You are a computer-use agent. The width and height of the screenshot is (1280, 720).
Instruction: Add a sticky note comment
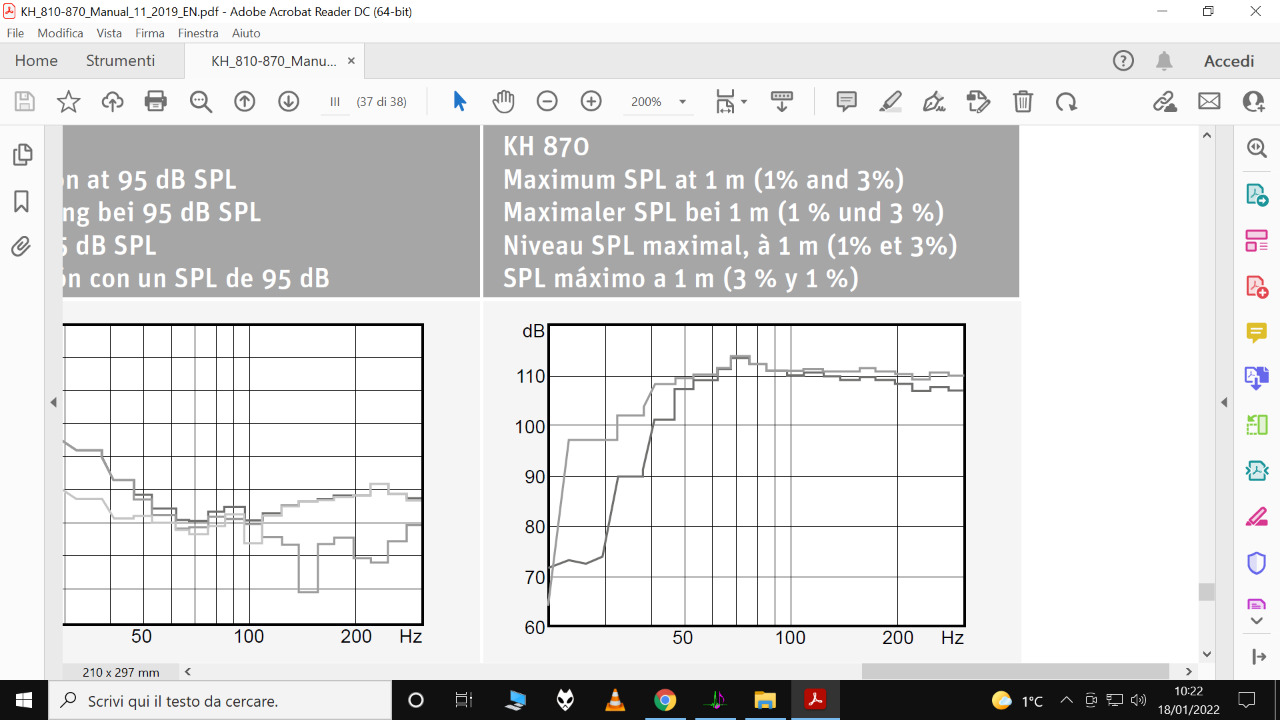point(846,101)
